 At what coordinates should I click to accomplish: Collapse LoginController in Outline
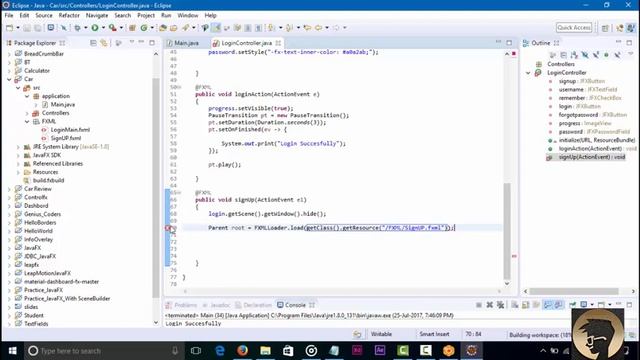tap(528, 73)
